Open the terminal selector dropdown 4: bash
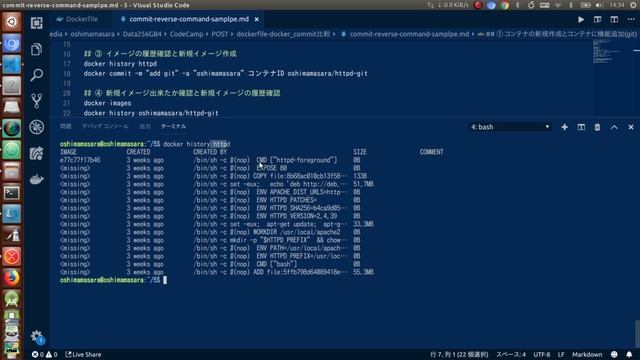 click(x=510, y=127)
